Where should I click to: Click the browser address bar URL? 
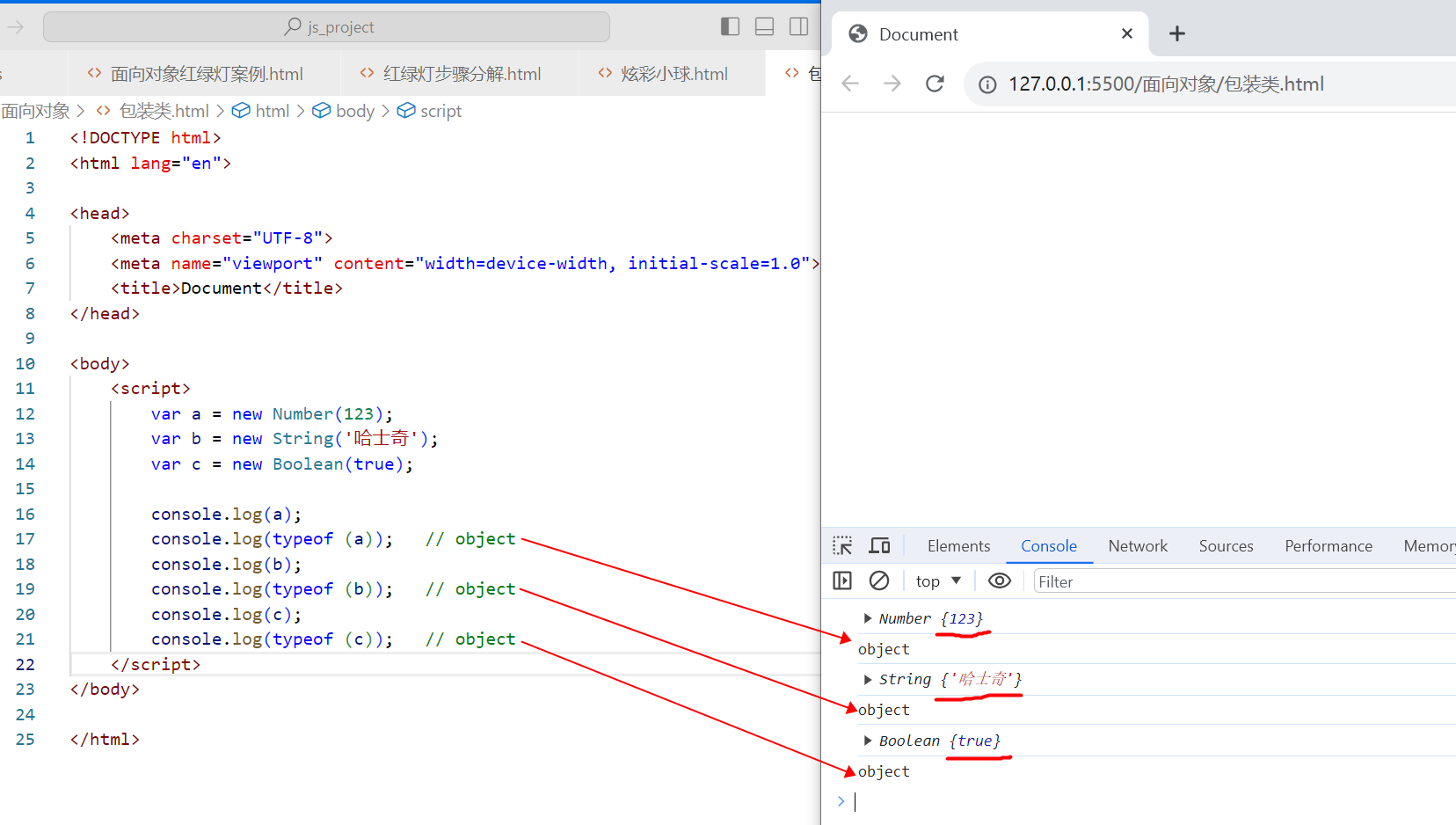click(1166, 84)
